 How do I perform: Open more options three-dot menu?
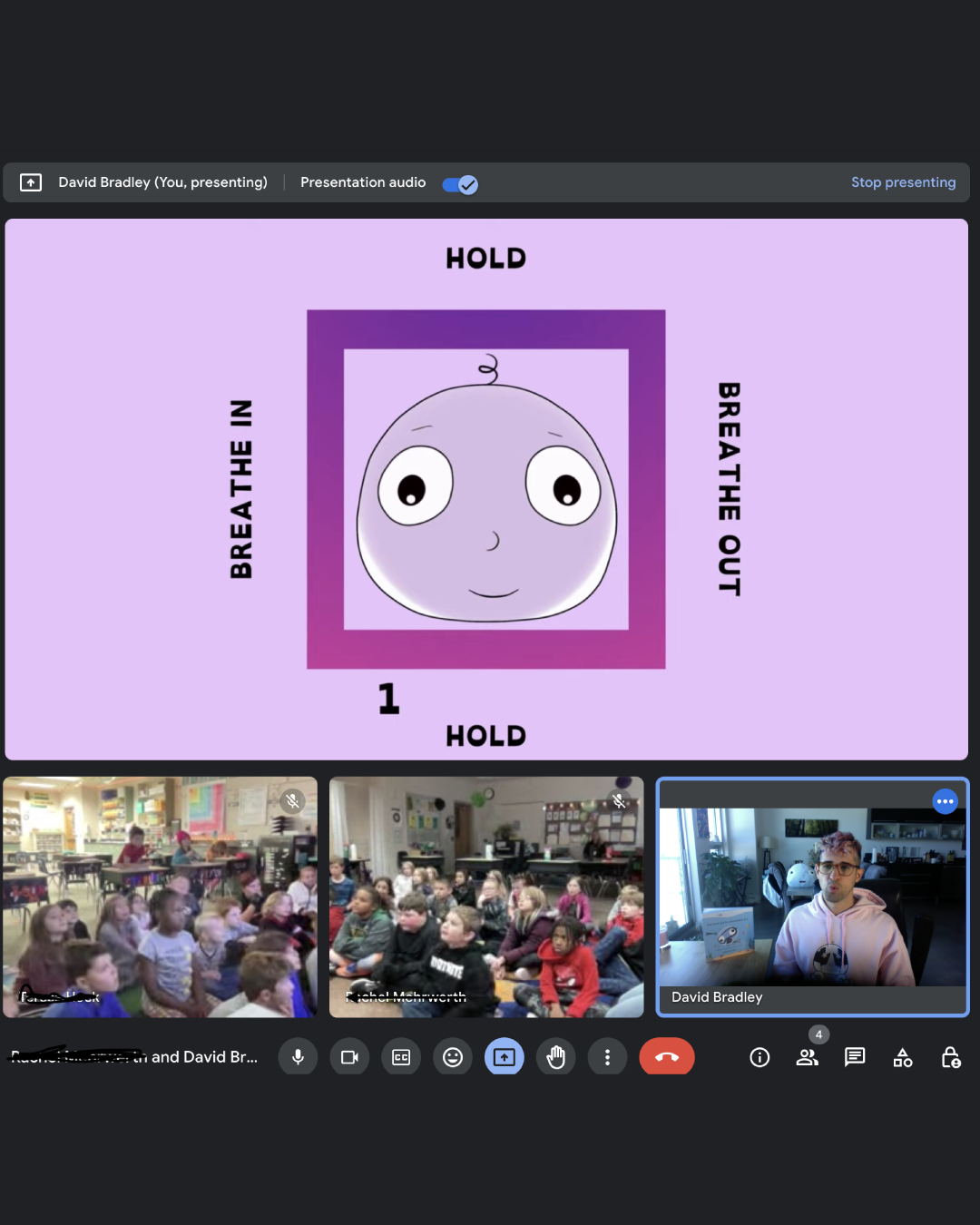click(607, 1057)
